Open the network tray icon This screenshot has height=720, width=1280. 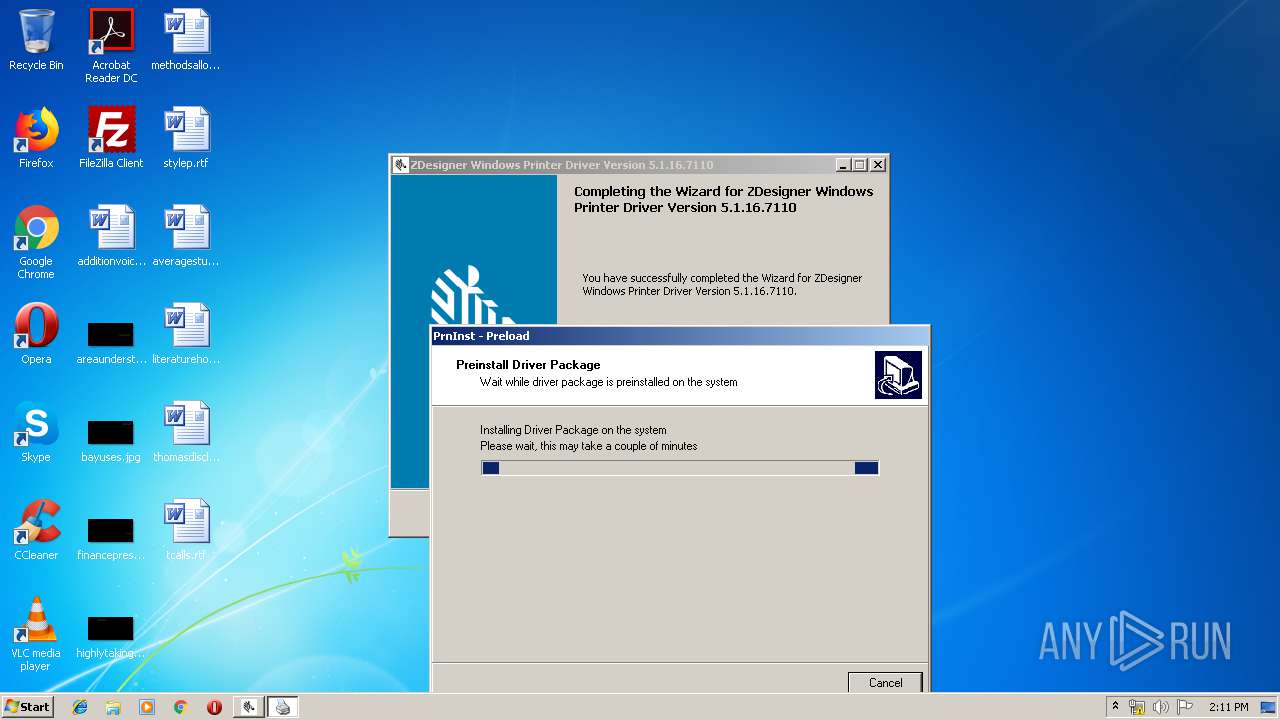(x=1137, y=707)
